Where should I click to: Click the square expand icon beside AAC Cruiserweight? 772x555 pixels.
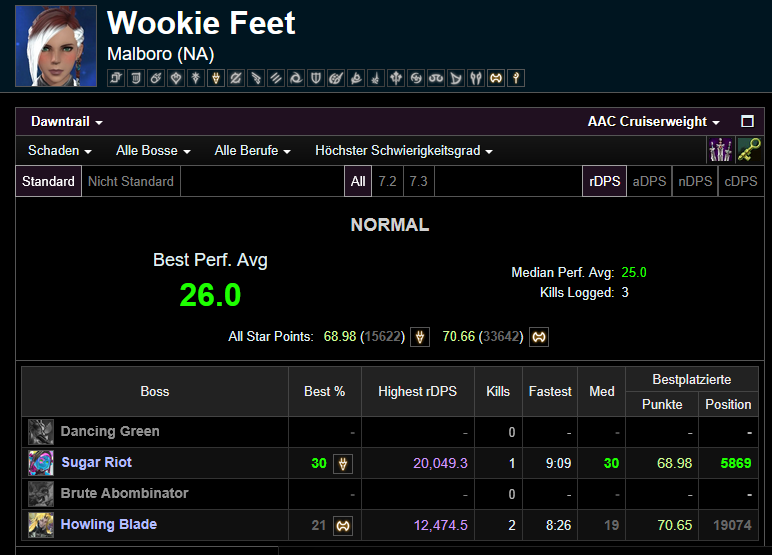click(x=747, y=121)
